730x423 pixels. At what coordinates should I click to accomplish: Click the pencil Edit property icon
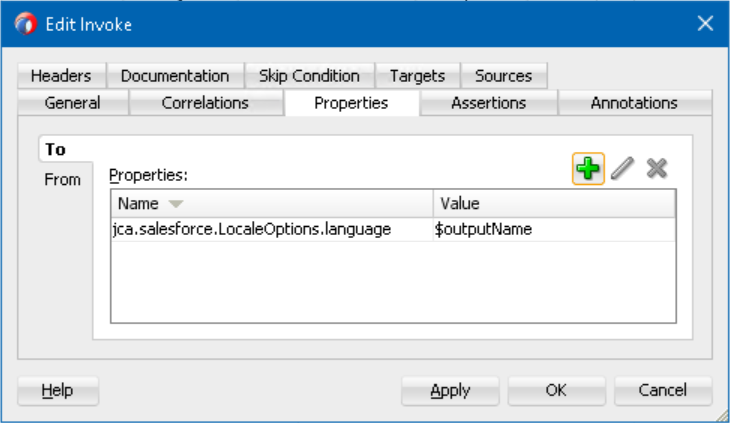coord(622,169)
